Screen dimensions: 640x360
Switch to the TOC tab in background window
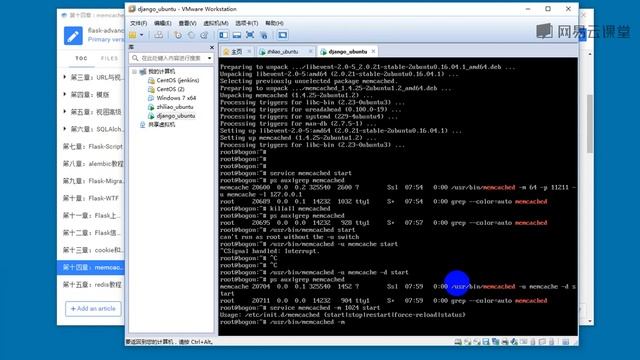(81, 58)
